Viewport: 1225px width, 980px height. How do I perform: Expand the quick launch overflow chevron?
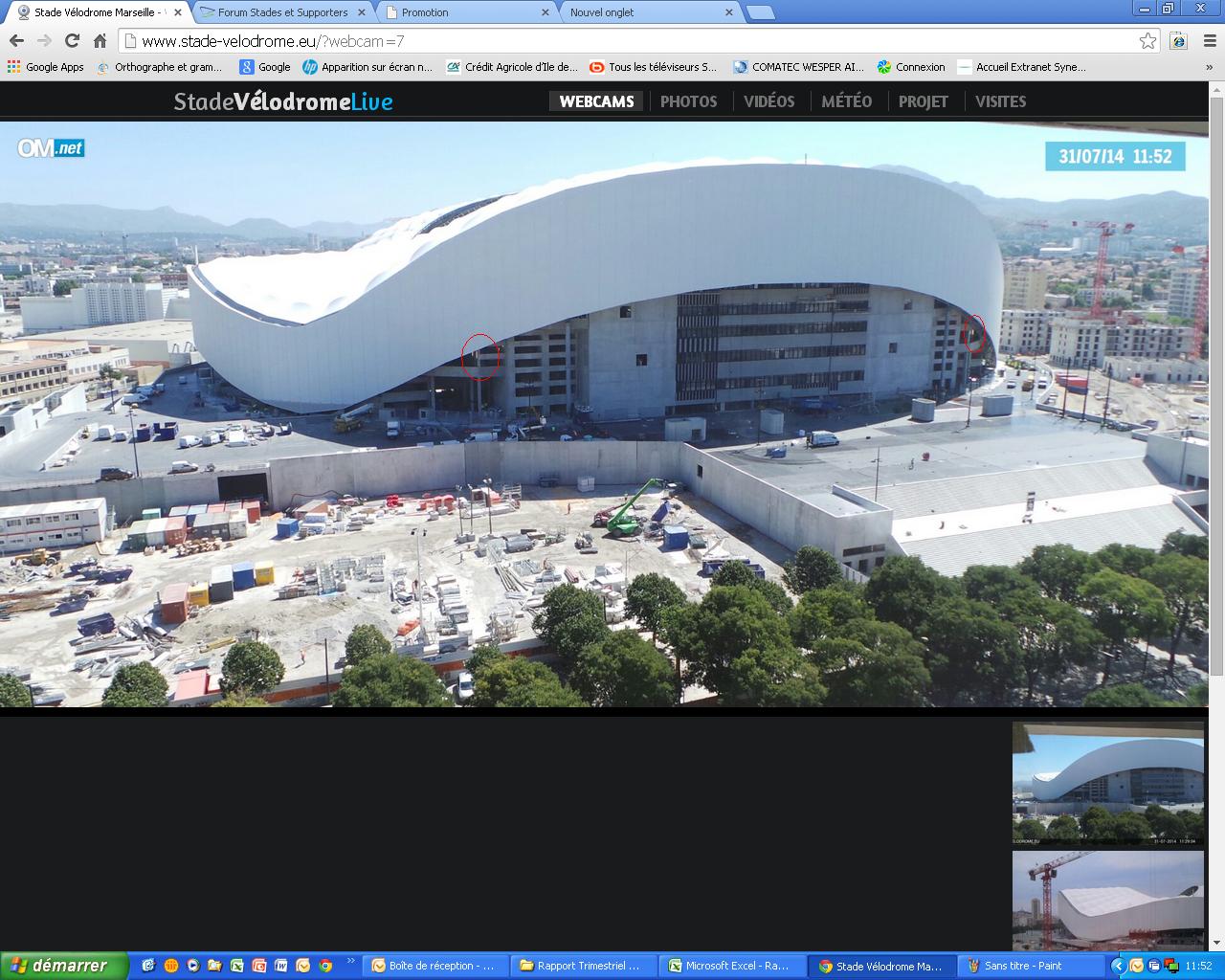pos(350,961)
